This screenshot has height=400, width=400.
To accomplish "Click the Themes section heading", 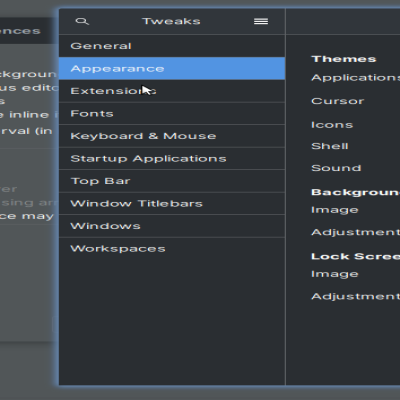I will (344, 59).
